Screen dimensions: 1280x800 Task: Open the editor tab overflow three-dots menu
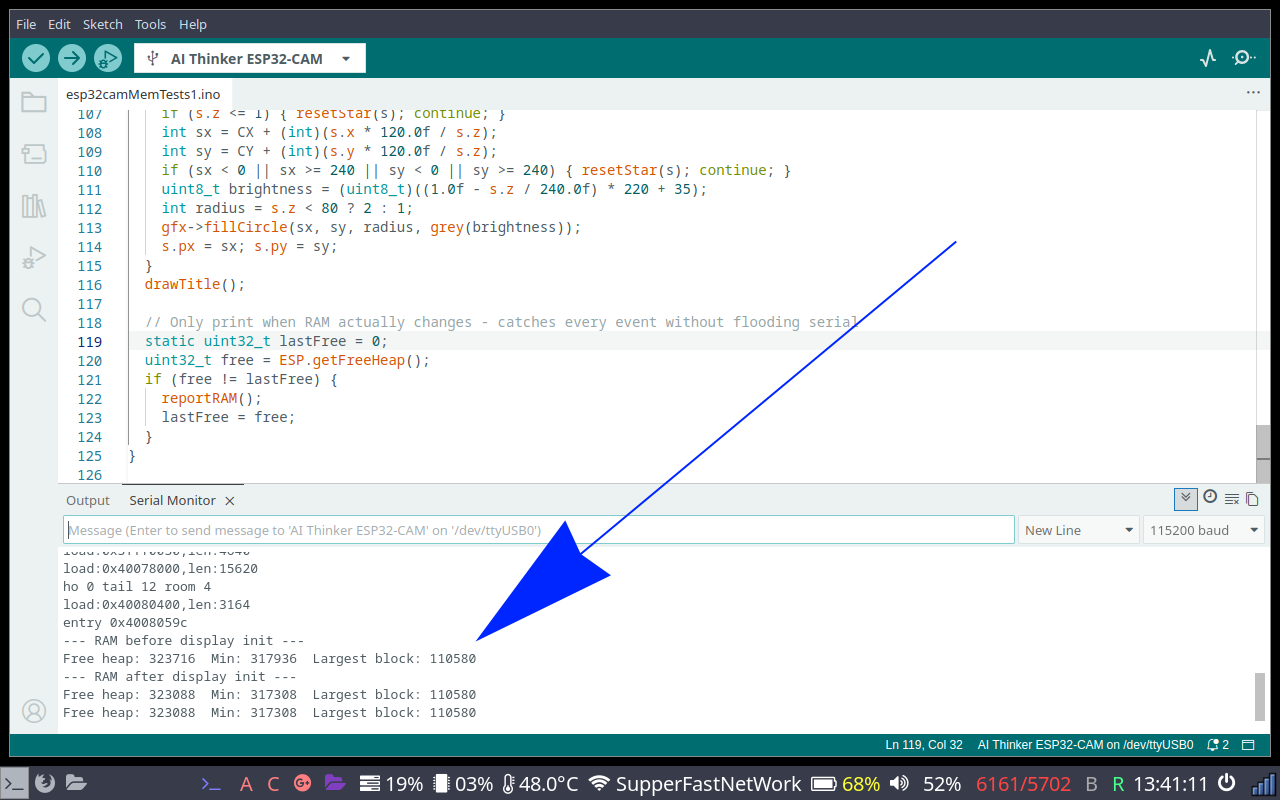(1253, 92)
